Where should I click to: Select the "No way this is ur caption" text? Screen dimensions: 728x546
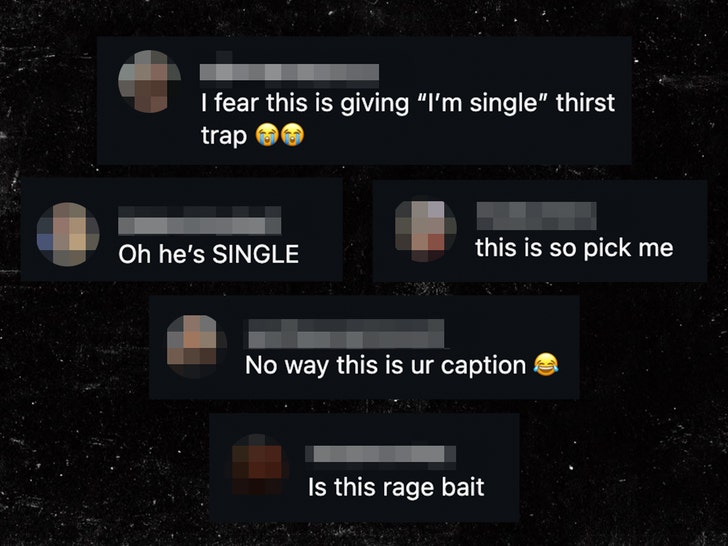(x=385, y=365)
